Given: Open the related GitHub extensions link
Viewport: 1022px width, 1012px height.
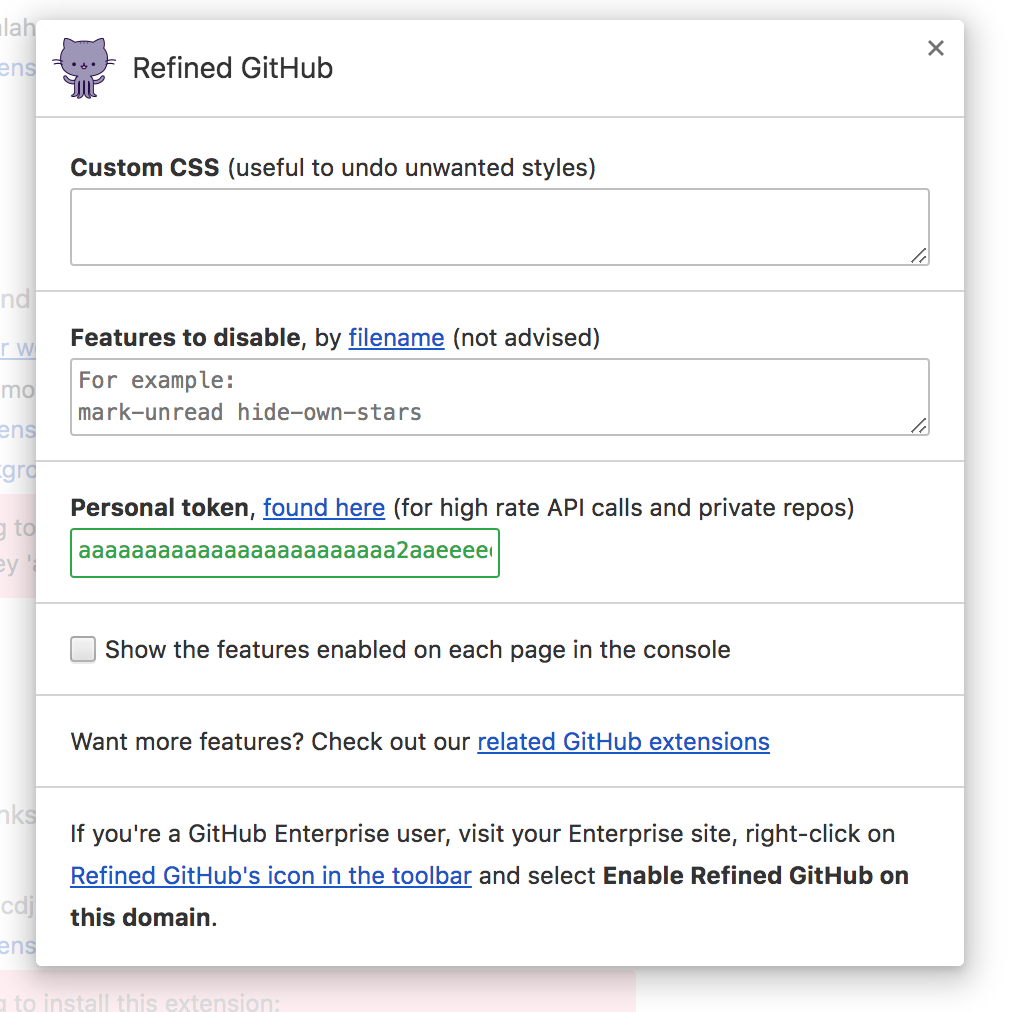Looking at the screenshot, I should tap(623, 742).
